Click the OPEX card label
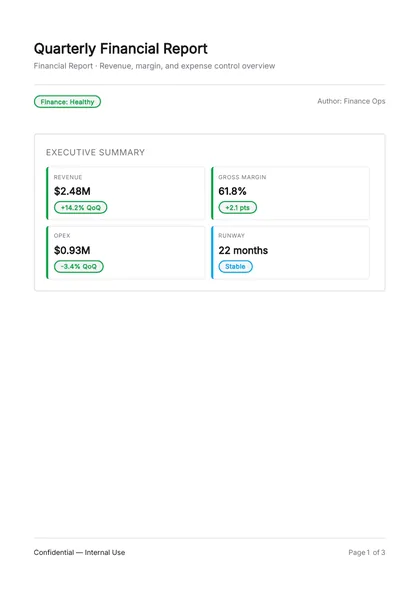 (62, 235)
